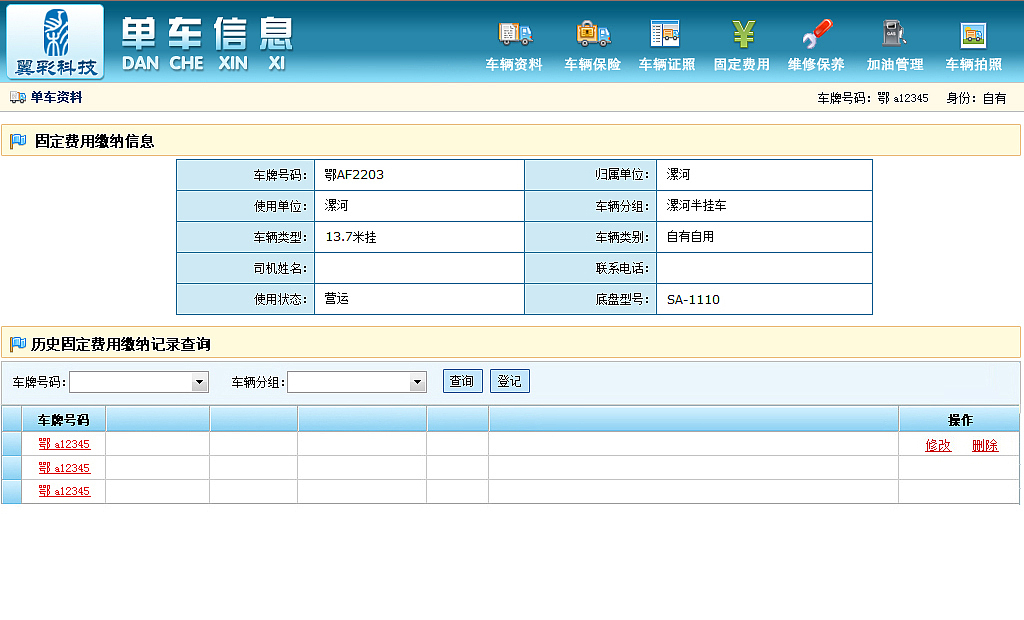Select the third table row selector cell

[x=12, y=491]
